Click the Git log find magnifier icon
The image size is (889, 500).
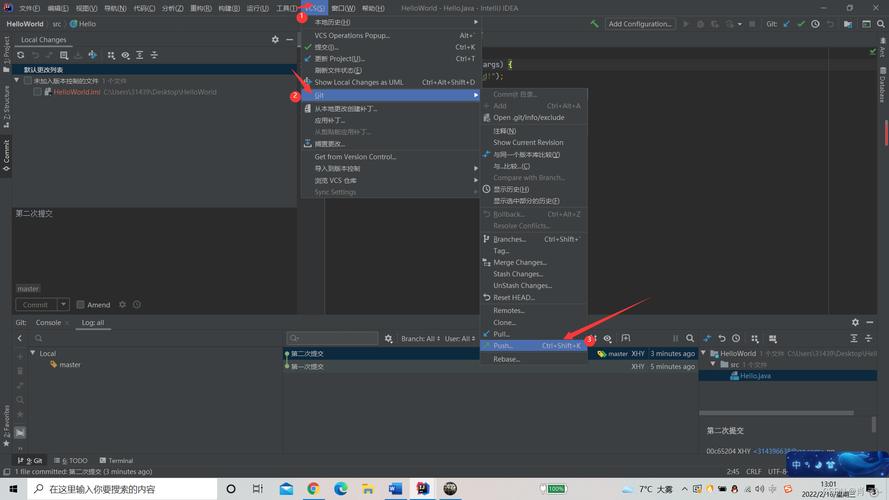[x=690, y=338]
